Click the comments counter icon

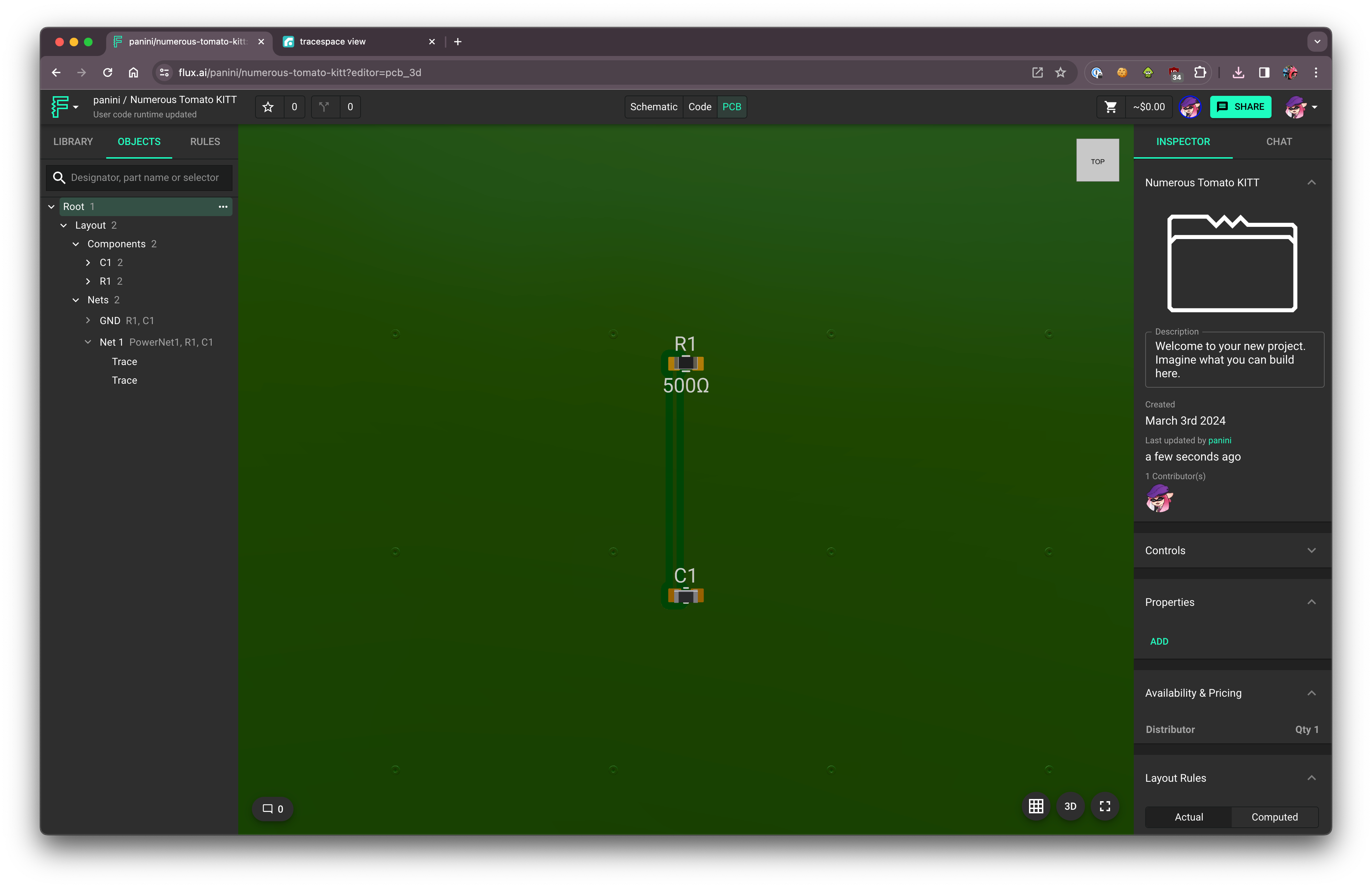tap(273, 808)
